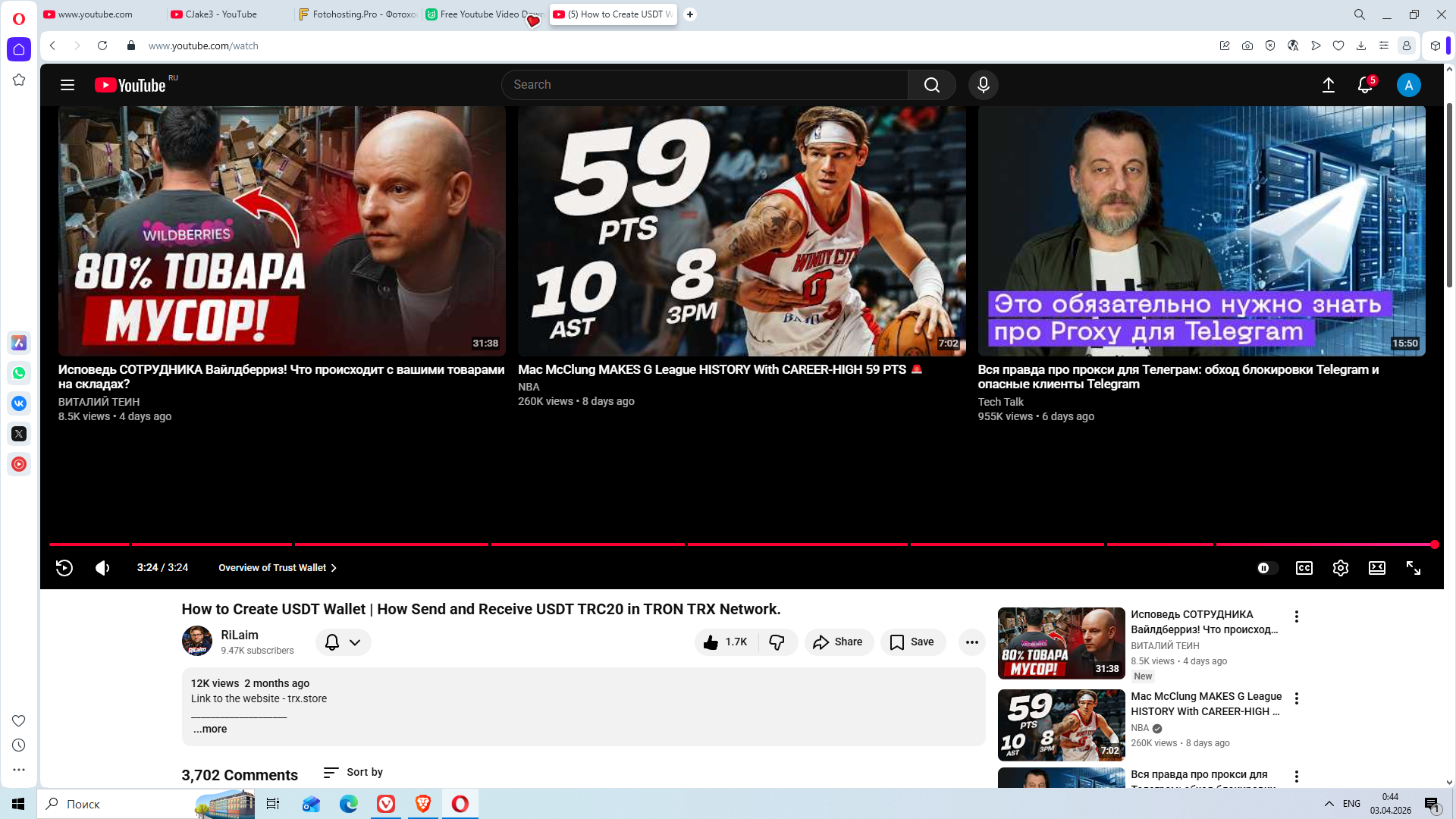The width and height of the screenshot is (1456, 819).
Task: Mute the video volume speaker icon
Action: pos(102,568)
